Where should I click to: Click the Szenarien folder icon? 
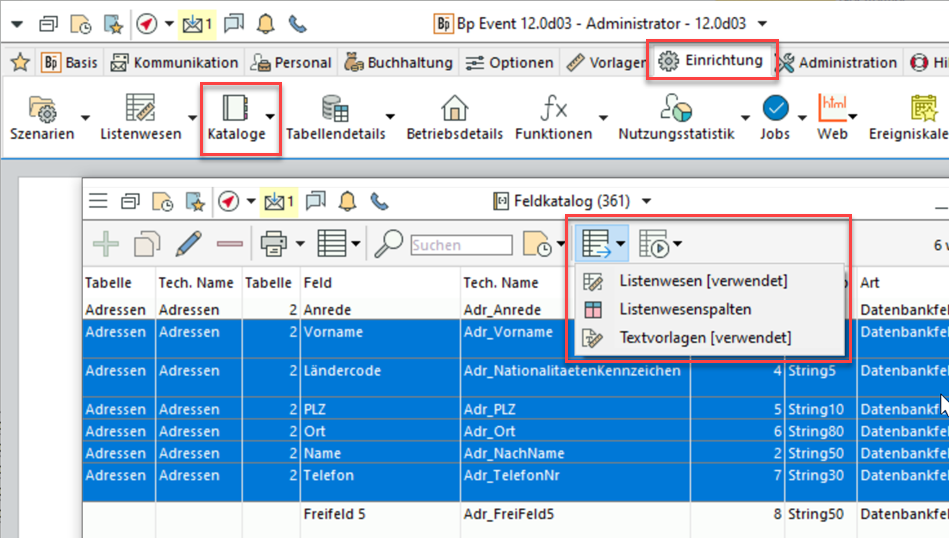click(42, 108)
